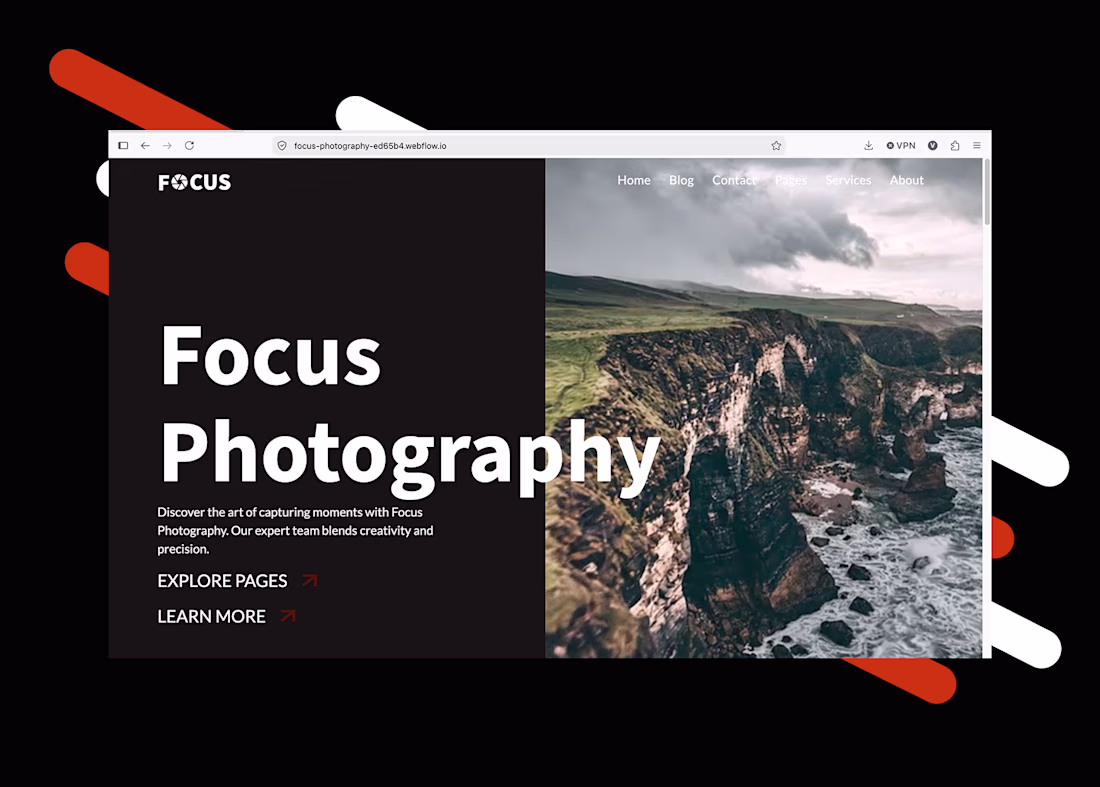The width and height of the screenshot is (1100, 787).
Task: Bookmark this page with the star icon
Action: click(776, 146)
